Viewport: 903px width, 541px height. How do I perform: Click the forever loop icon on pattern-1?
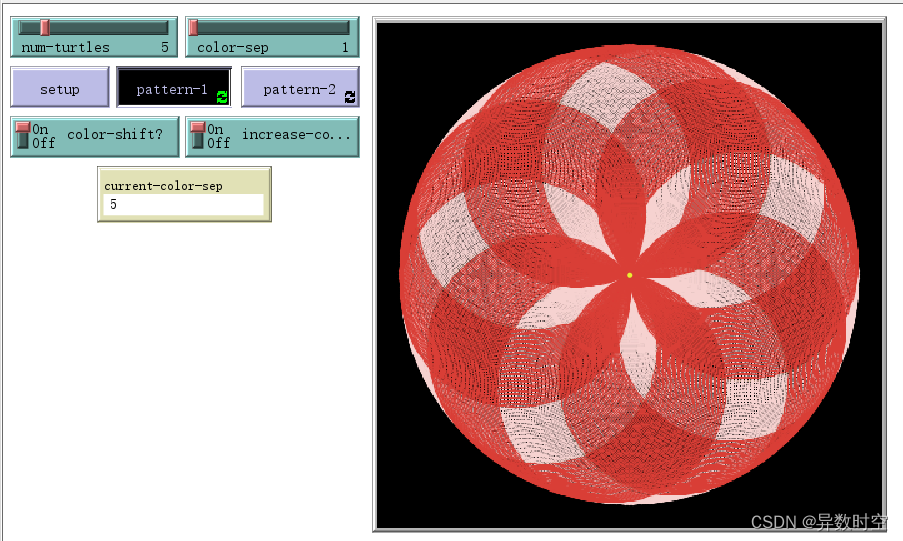click(222, 97)
